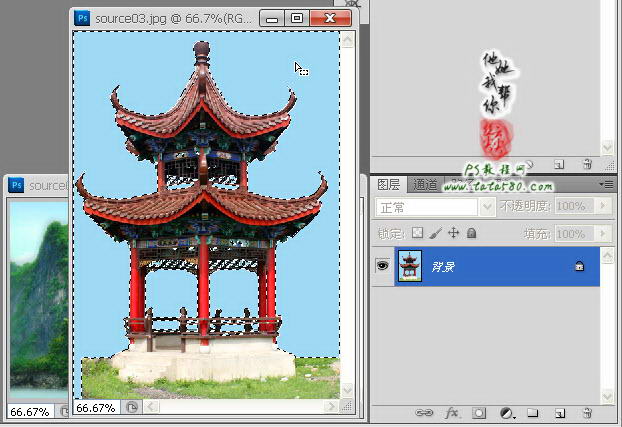The height and width of the screenshot is (427, 622).
Task: Click zoom field 66.67% in source03.jpg window
Action: click(96, 408)
